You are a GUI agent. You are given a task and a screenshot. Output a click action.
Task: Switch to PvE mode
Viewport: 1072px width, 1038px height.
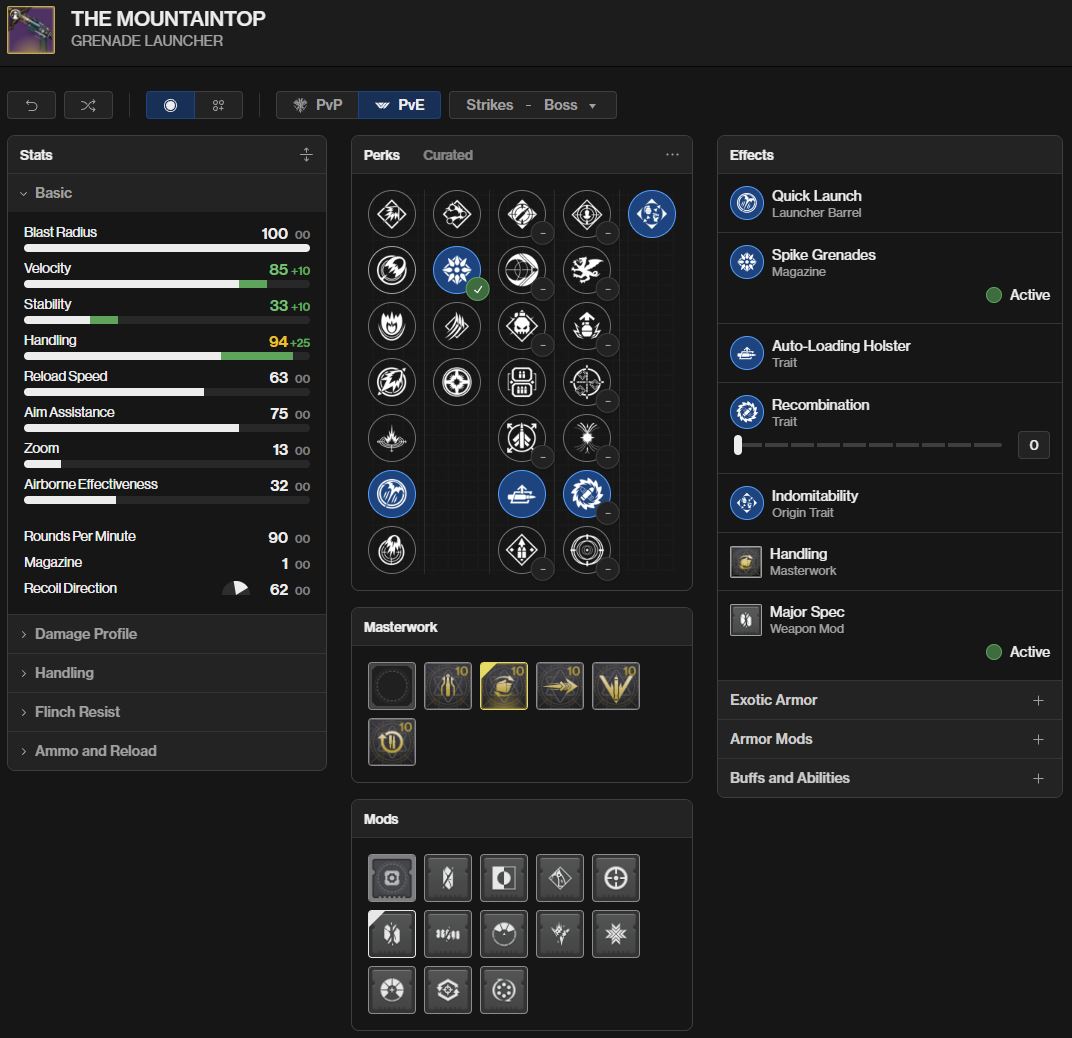(400, 105)
